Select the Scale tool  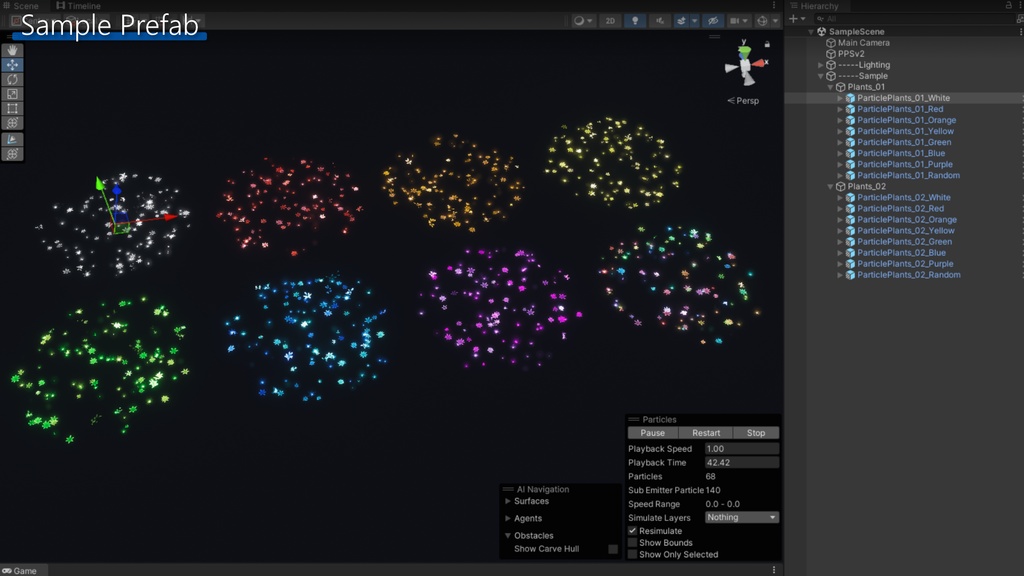(12, 94)
